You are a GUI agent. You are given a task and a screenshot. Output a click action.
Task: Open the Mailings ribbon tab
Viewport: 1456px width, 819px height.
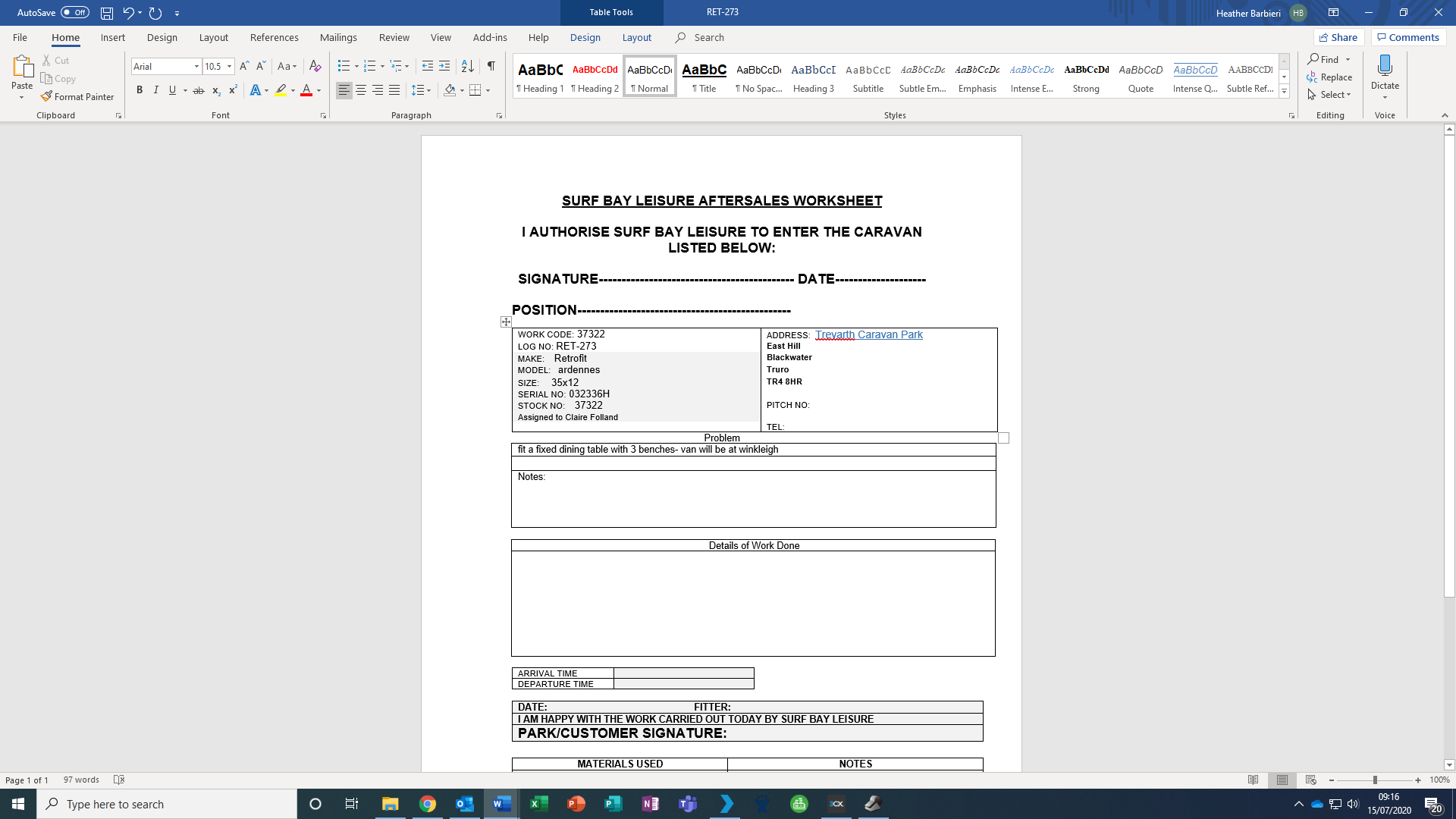[x=338, y=37]
